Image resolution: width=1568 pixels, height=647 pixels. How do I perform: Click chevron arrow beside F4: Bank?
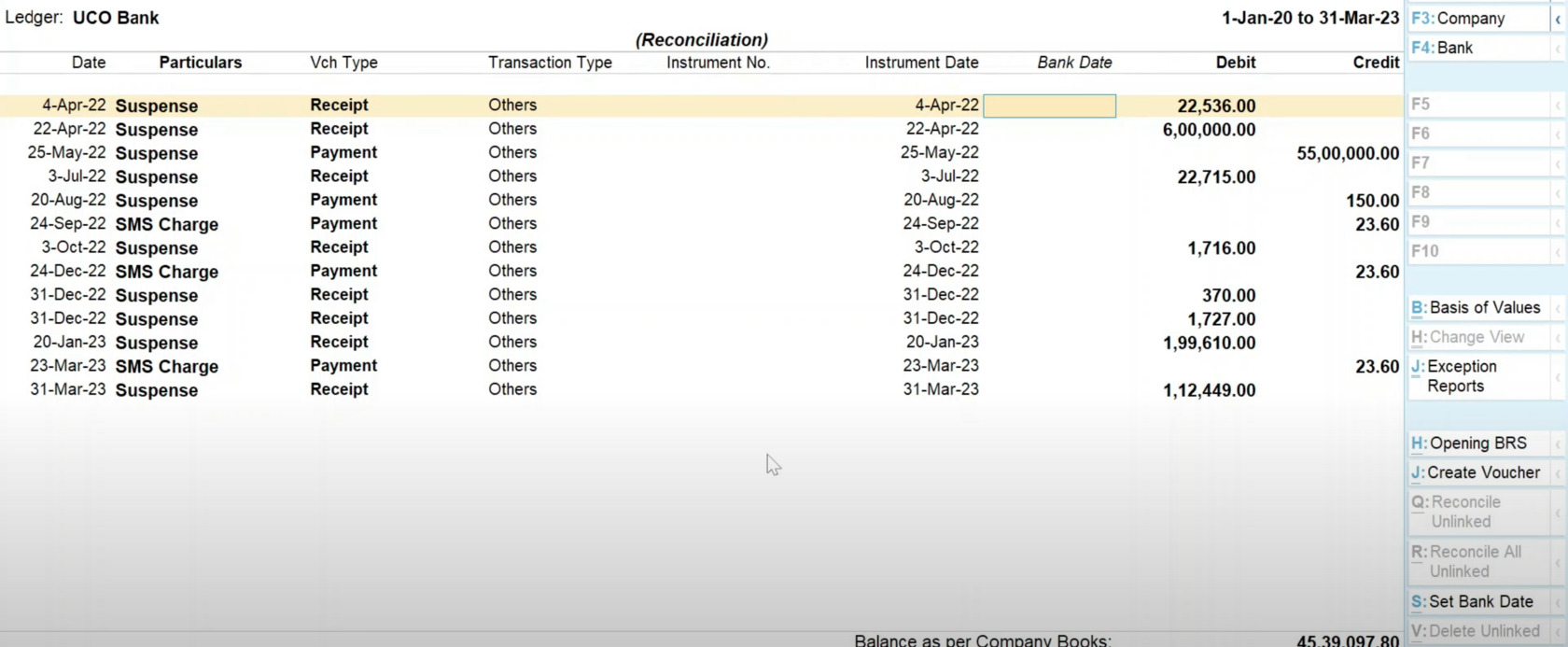1558,49
